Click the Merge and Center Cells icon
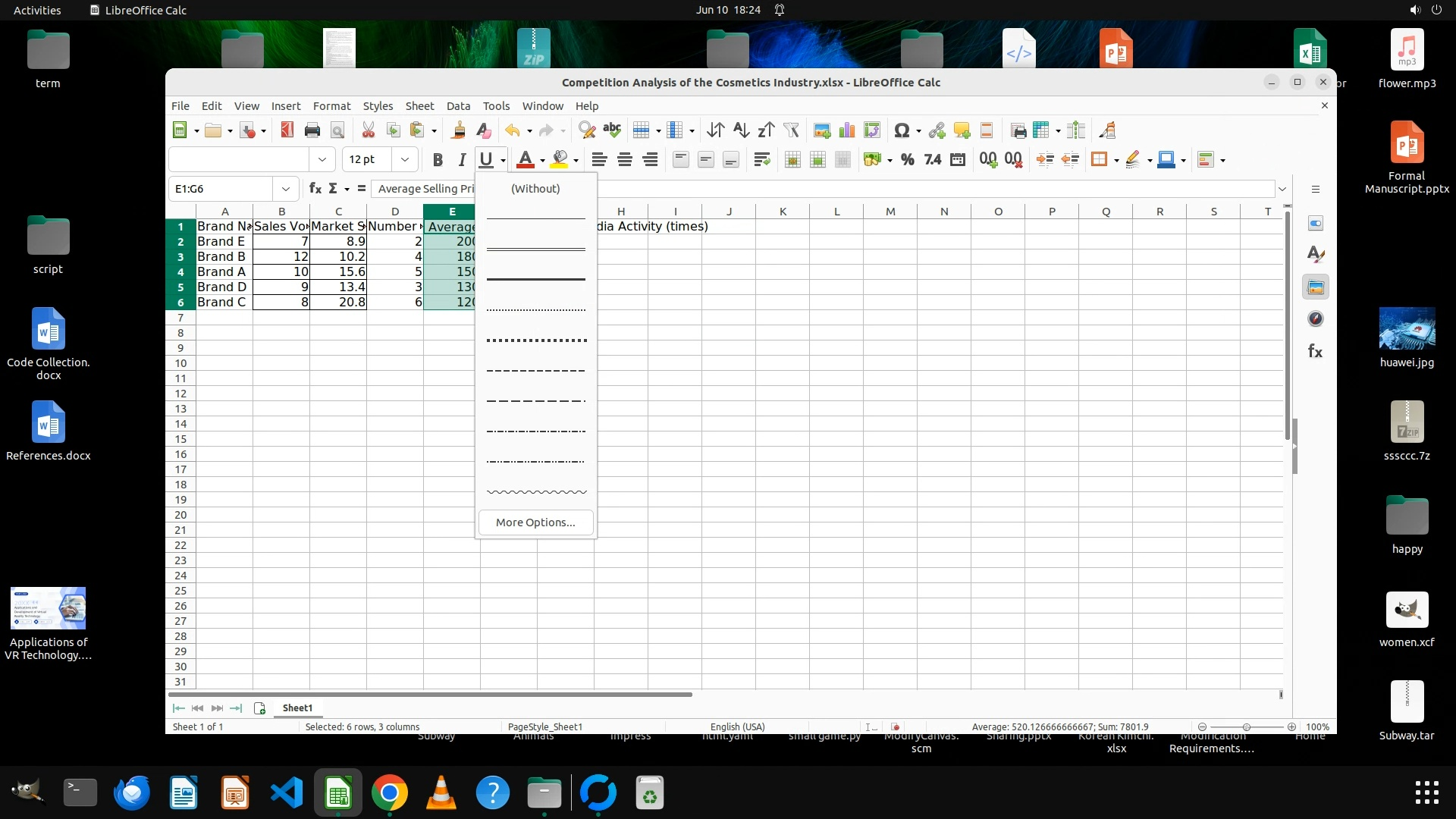The height and width of the screenshot is (819, 1456). (x=792, y=159)
